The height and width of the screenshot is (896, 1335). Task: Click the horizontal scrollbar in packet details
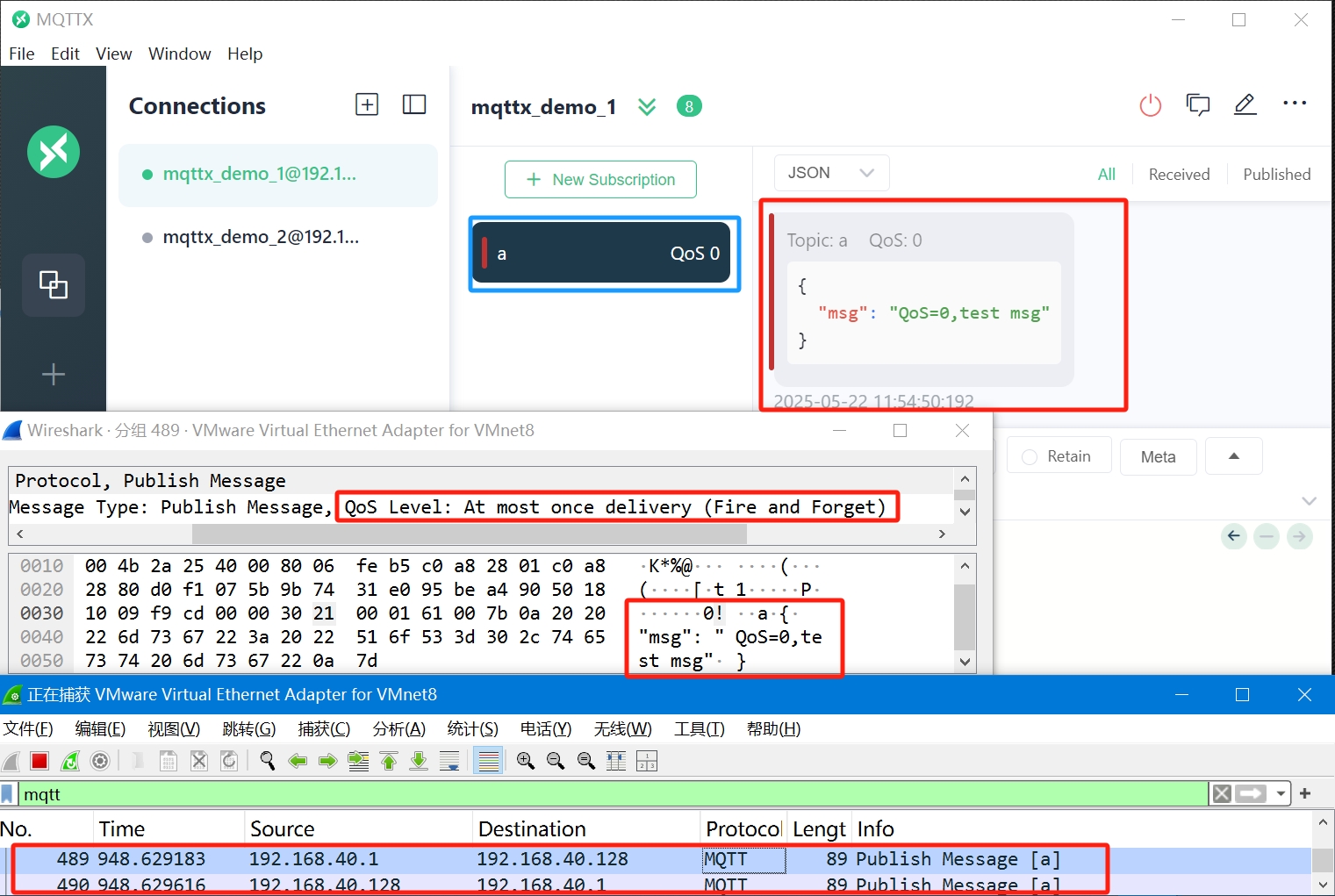pyautogui.click(x=470, y=534)
